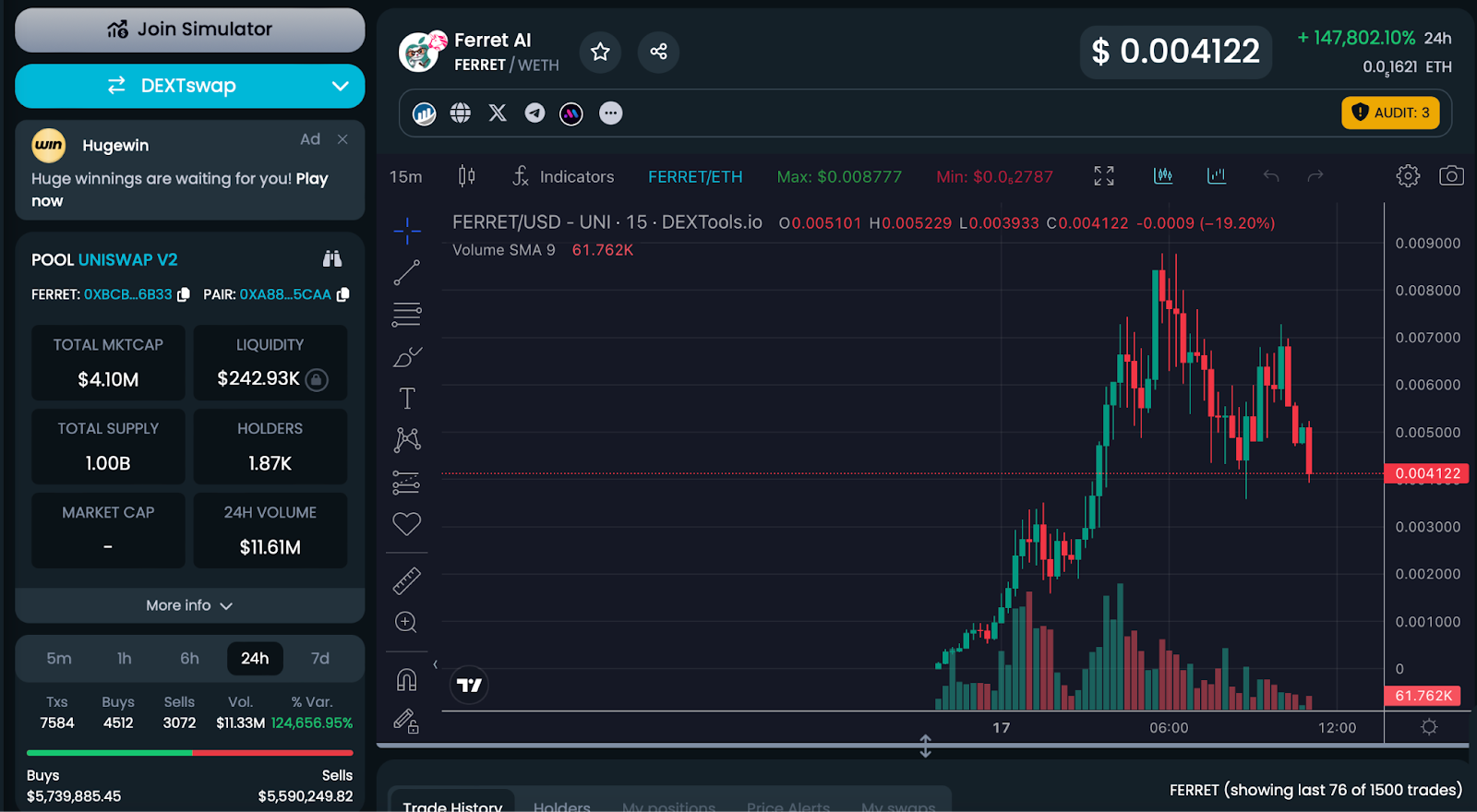Toggle chart fullscreen expand icon
This screenshot has width=1477, height=812.
click(1104, 175)
